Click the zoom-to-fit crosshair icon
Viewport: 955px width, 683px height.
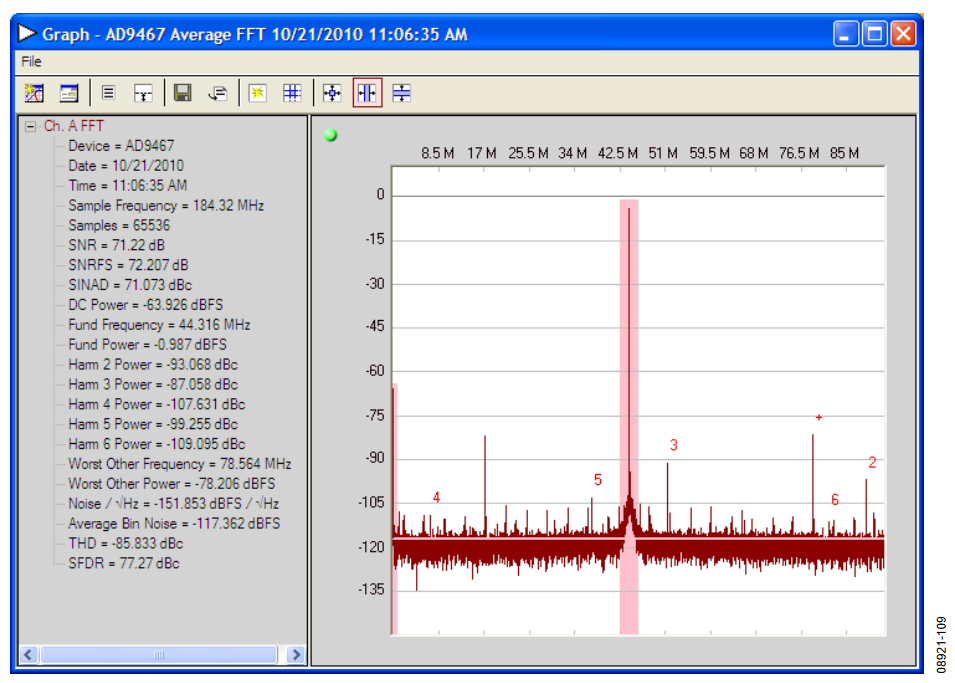pyautogui.click(x=333, y=92)
